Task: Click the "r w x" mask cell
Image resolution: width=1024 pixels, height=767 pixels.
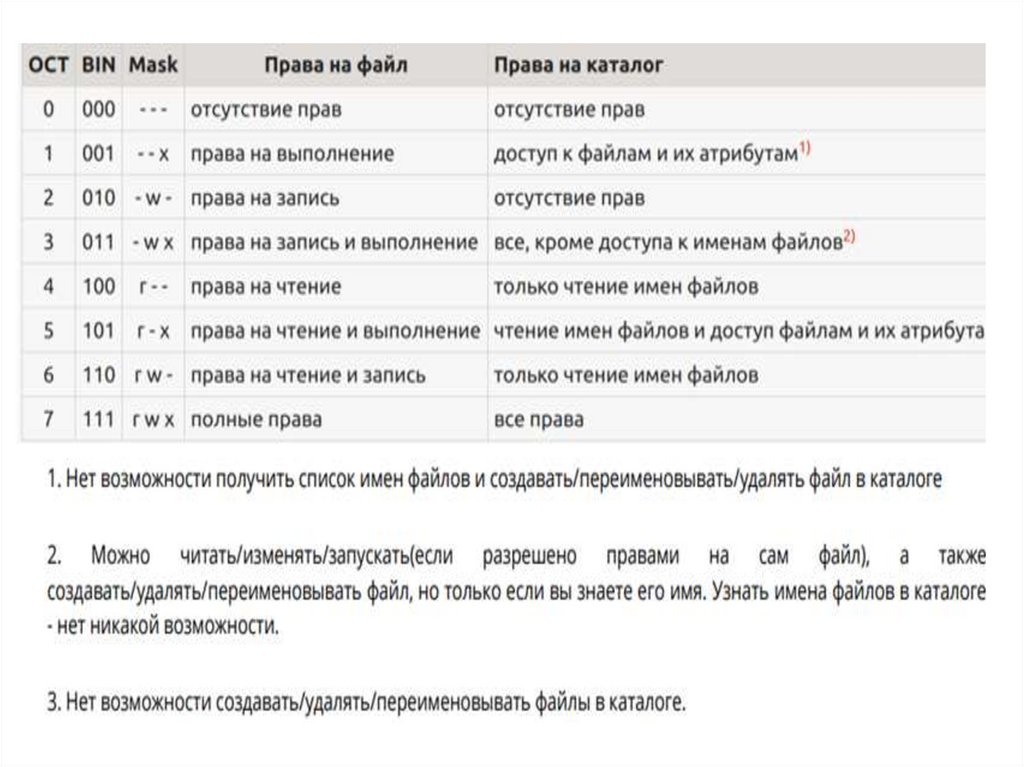Action: pos(153,418)
